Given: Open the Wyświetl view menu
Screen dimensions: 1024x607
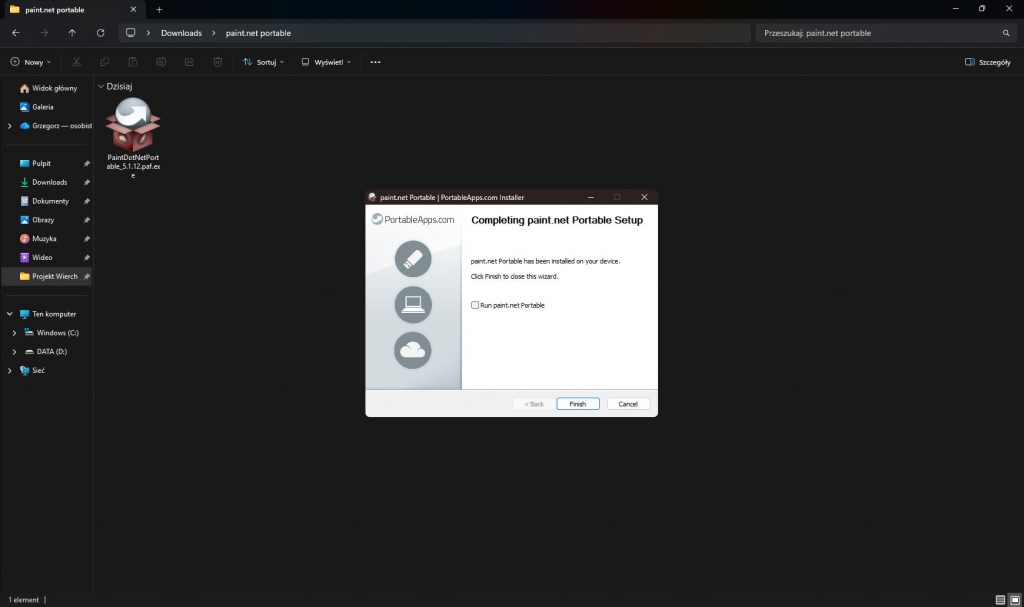Looking at the screenshot, I should click(326, 62).
